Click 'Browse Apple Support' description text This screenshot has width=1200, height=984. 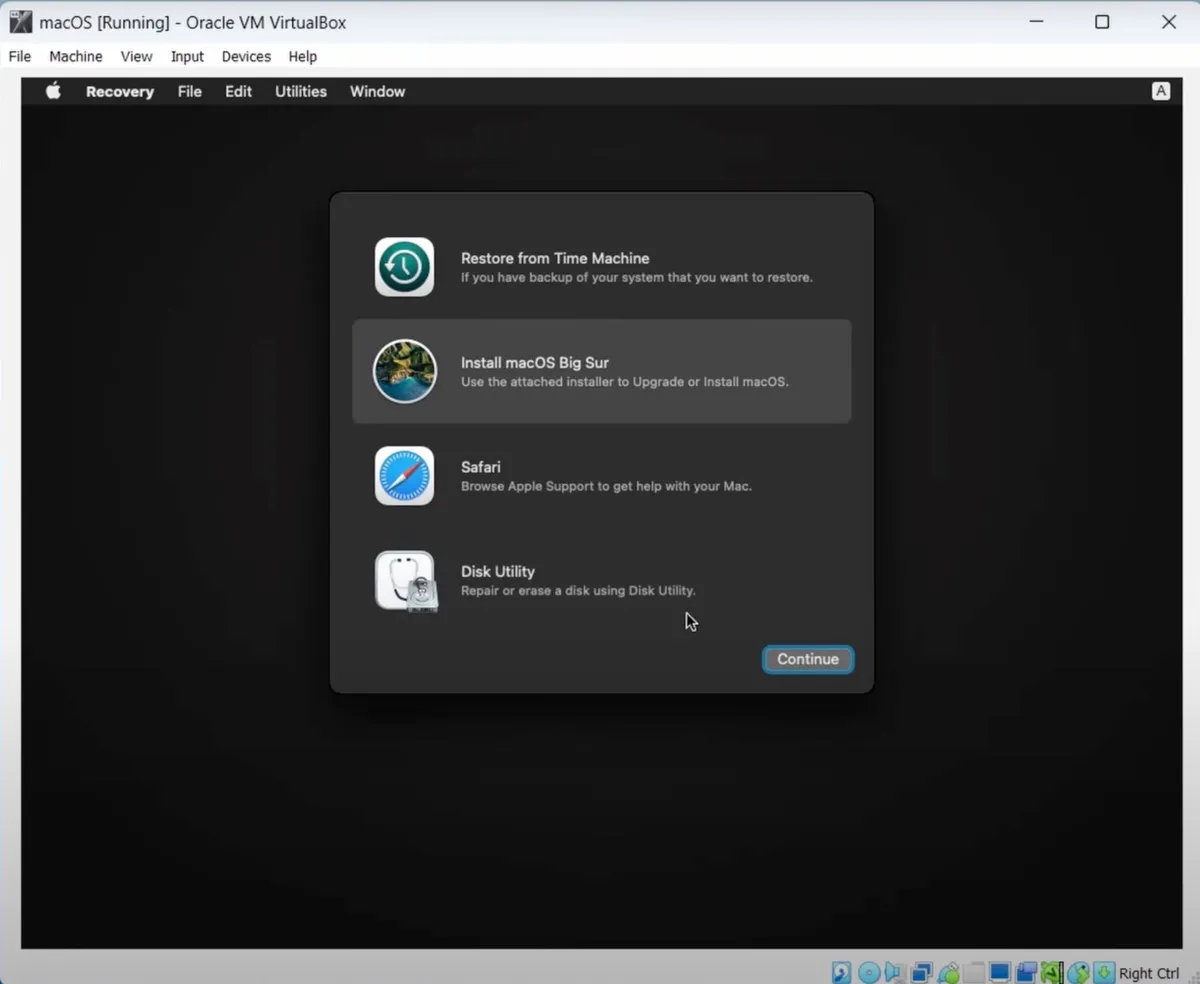(606, 487)
